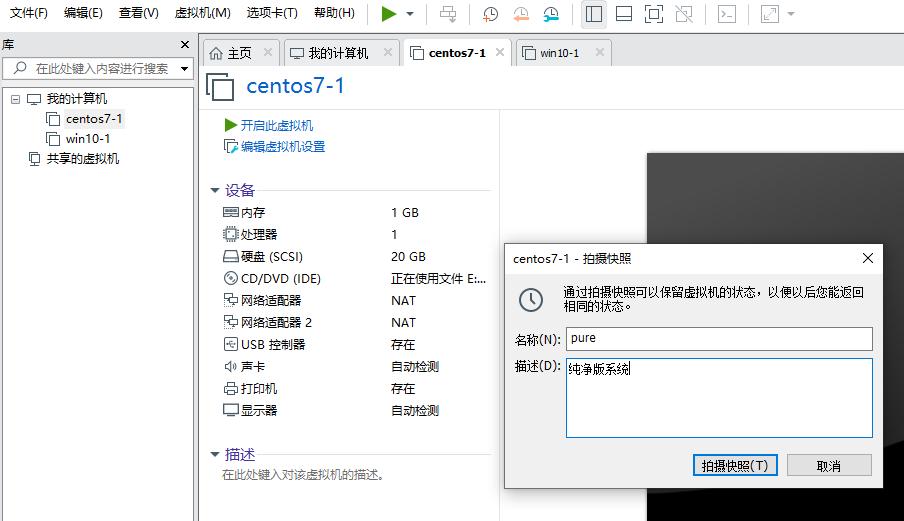The width and height of the screenshot is (904, 521).
Task: Collapse the 描述 section
Action: pos(215,455)
